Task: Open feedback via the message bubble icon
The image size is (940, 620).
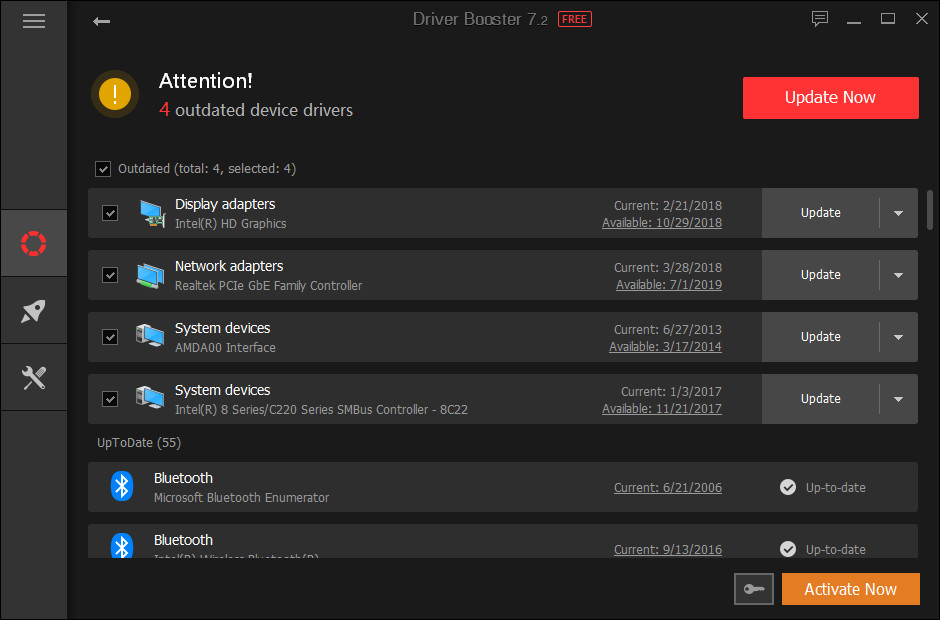Action: (x=820, y=18)
